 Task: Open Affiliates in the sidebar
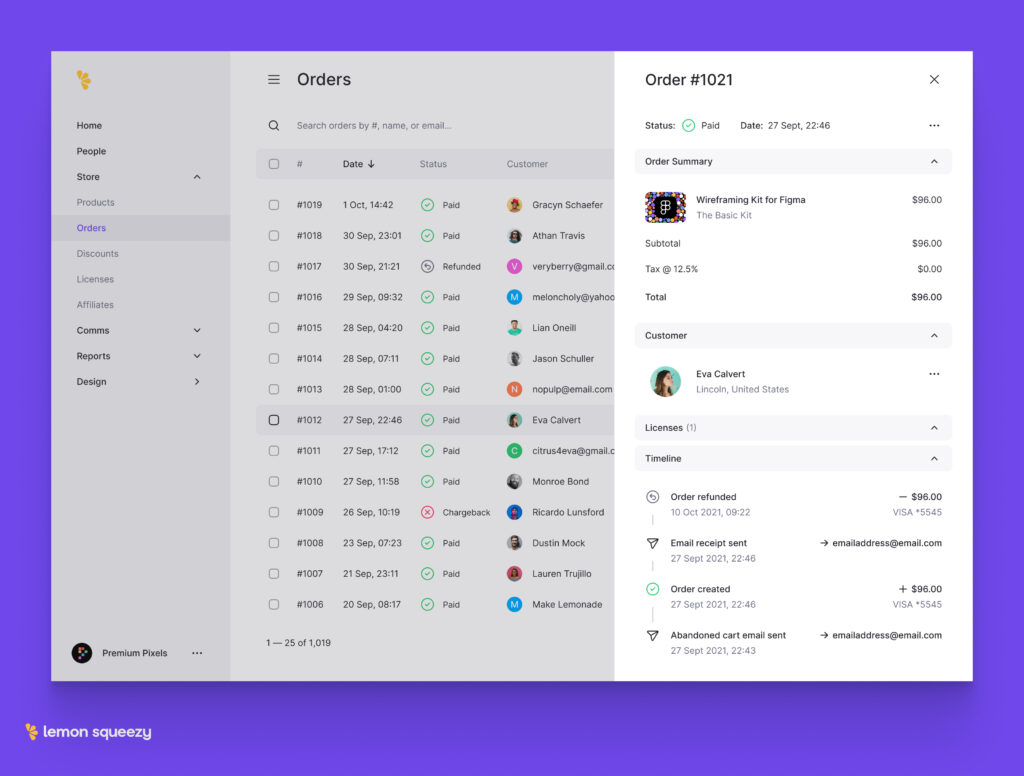pyautogui.click(x=95, y=304)
